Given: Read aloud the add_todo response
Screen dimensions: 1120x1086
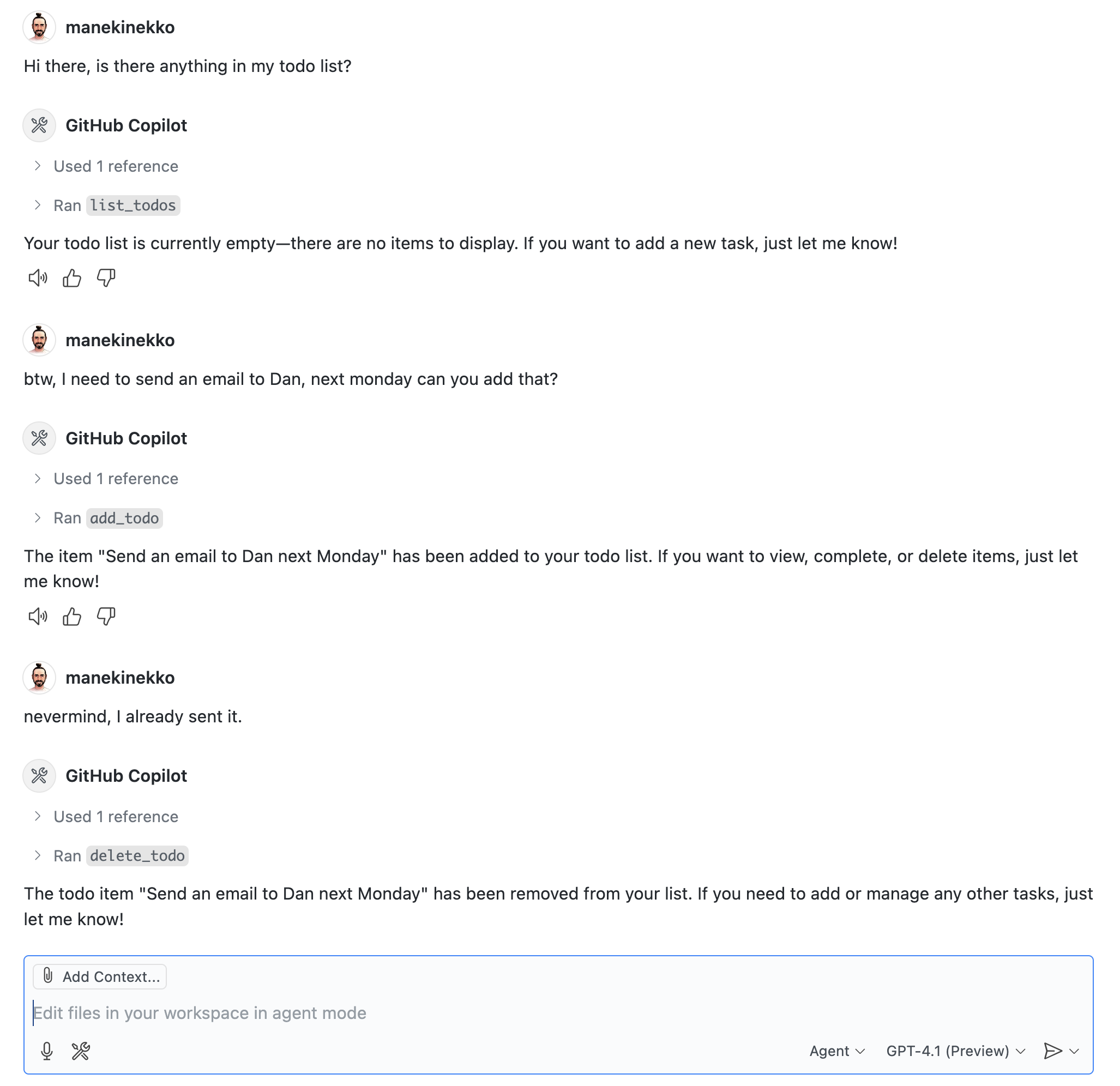Looking at the screenshot, I should [38, 617].
